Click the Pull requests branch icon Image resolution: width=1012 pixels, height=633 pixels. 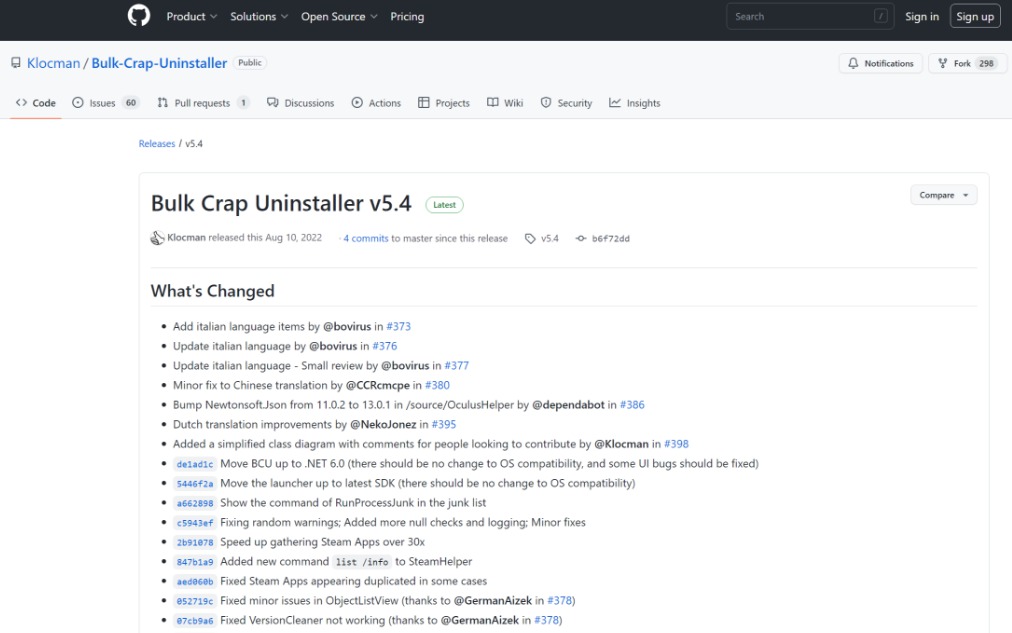click(x=163, y=103)
